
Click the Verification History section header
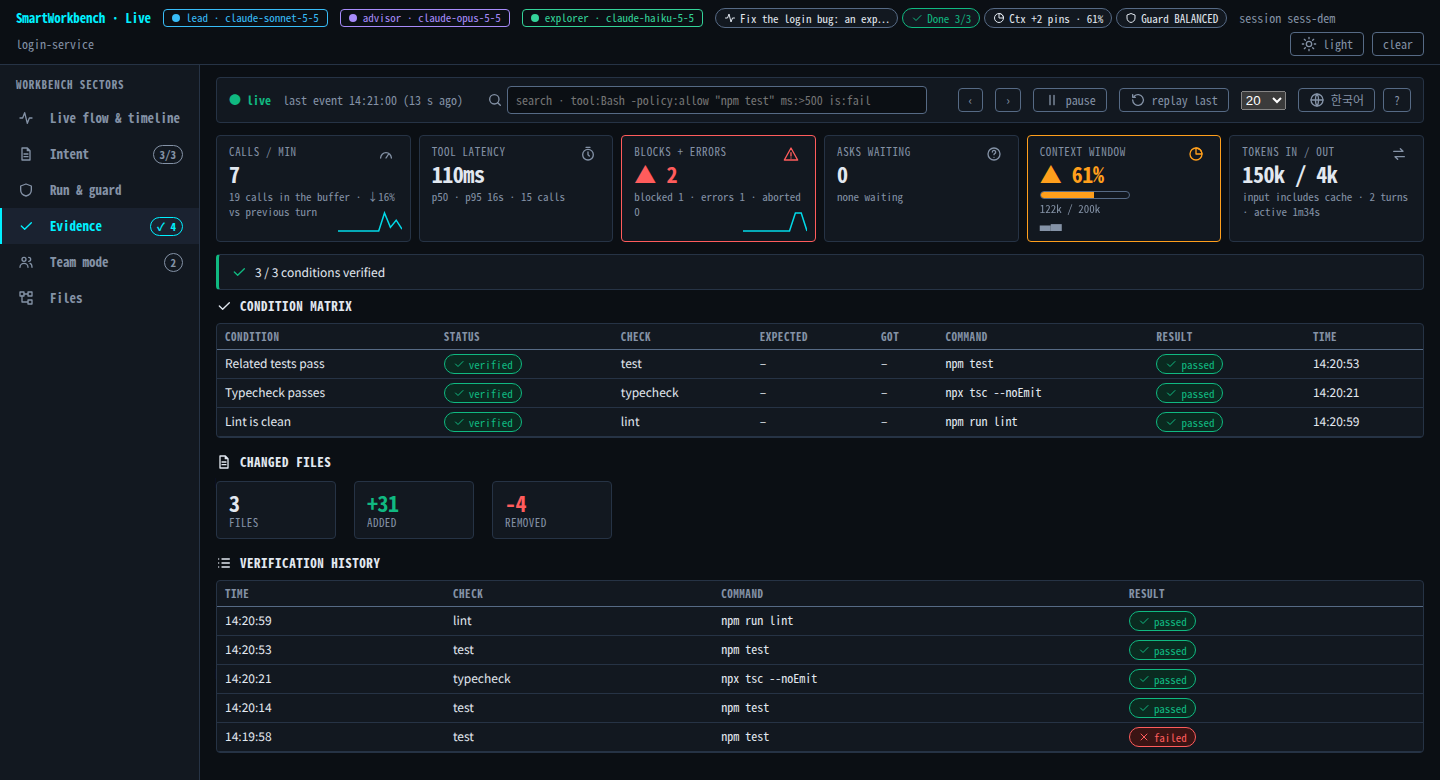299,563
